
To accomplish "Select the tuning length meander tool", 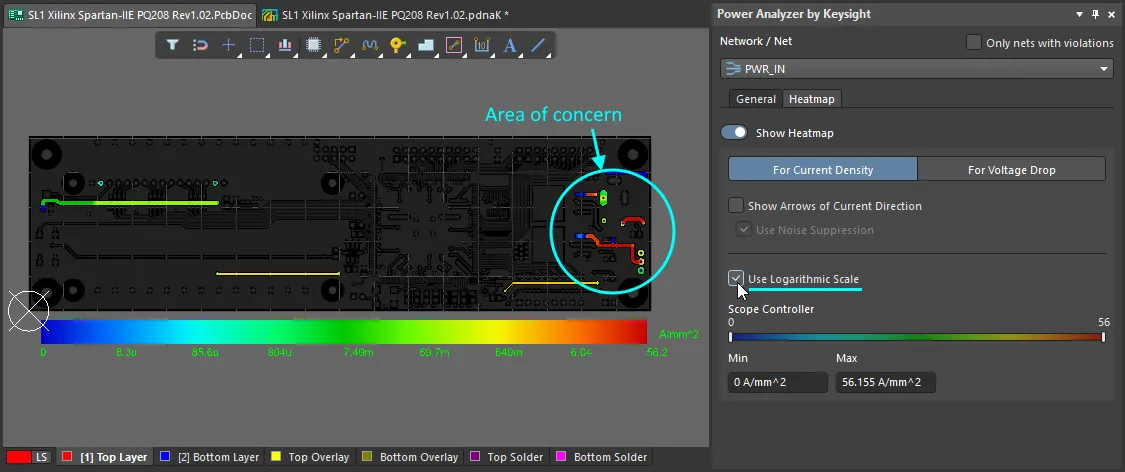I will (369, 44).
